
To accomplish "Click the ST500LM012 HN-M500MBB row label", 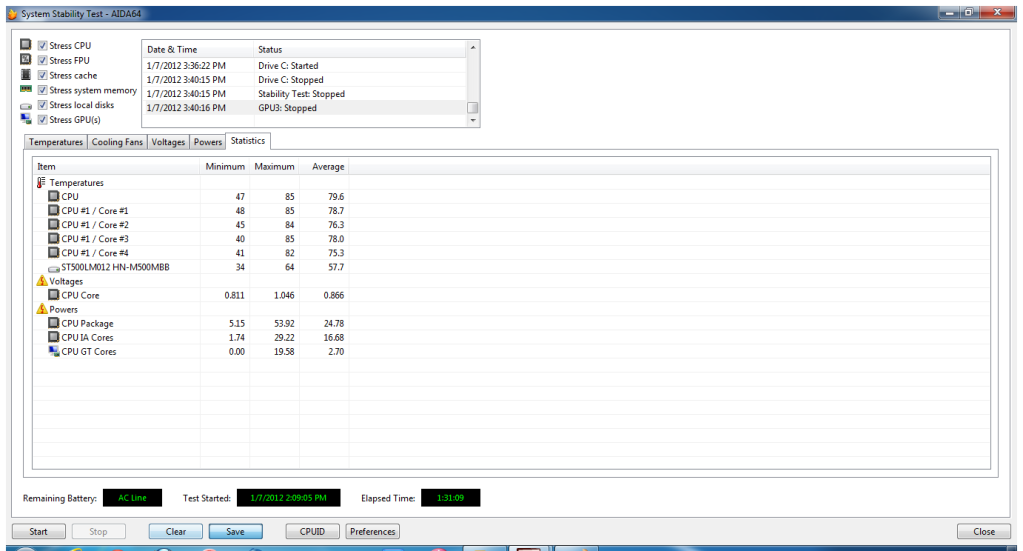I will coord(115,267).
